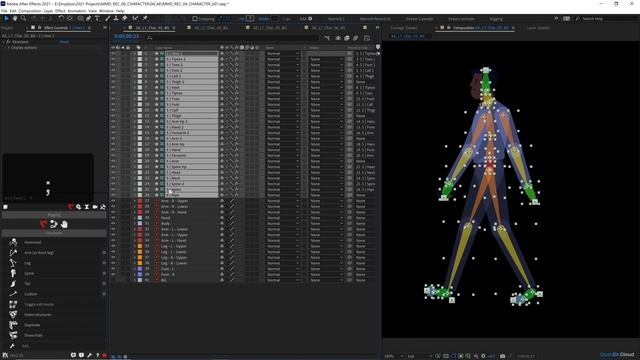Hide the Body layer
This screenshot has height=360, width=640.
click(113, 224)
